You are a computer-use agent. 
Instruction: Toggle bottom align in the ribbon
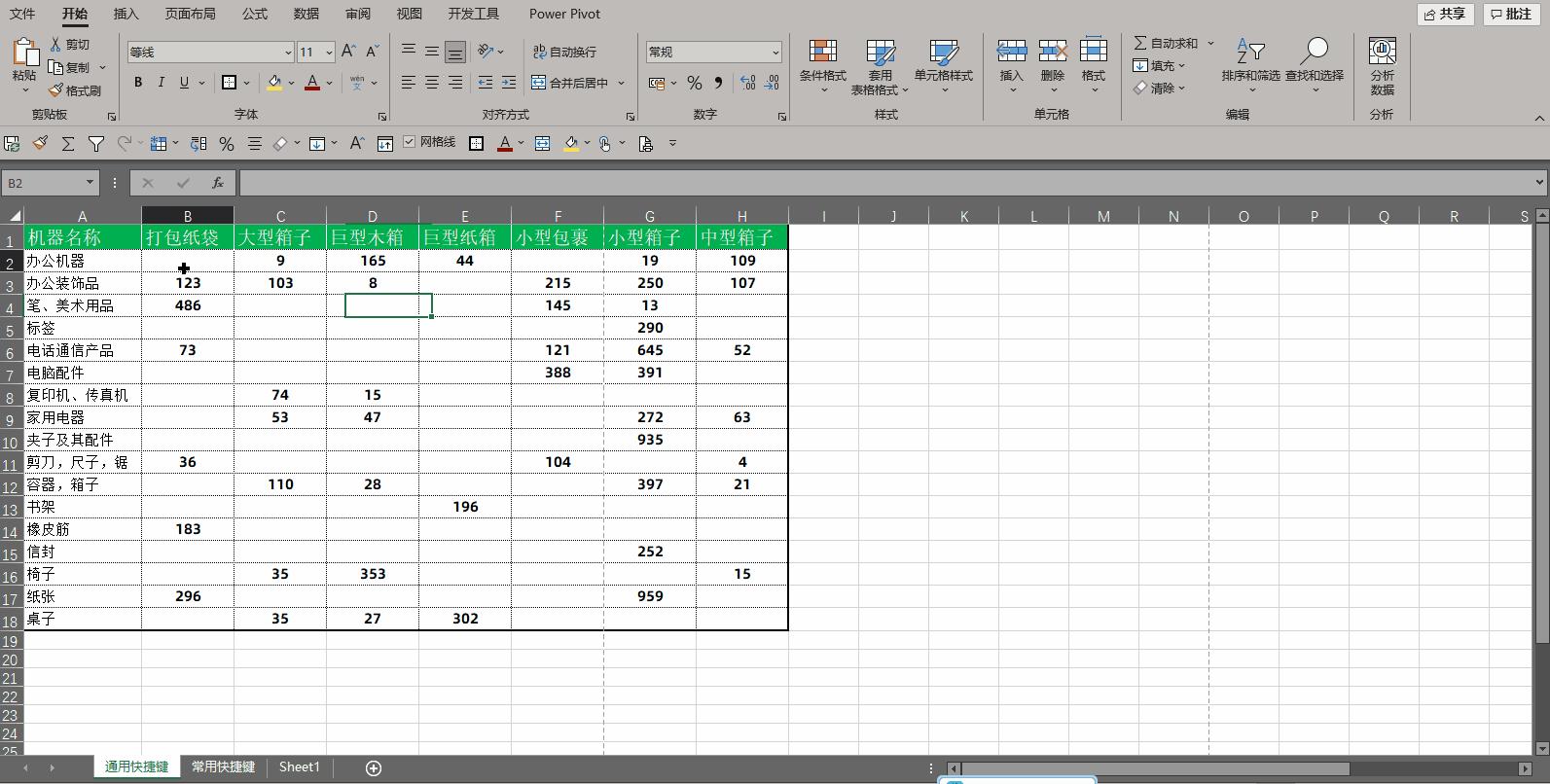pos(454,52)
